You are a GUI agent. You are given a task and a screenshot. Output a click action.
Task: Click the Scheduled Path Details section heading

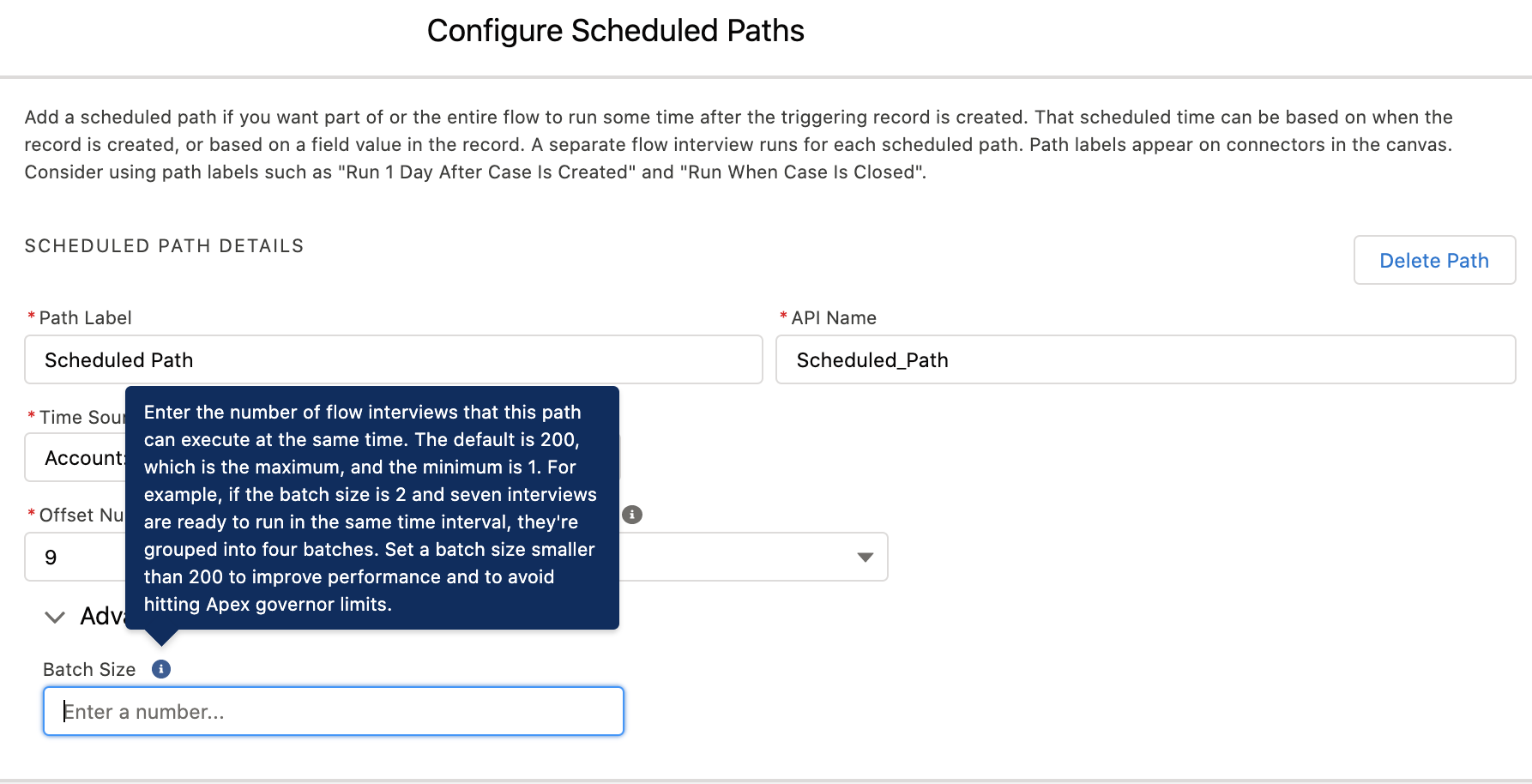point(164,246)
